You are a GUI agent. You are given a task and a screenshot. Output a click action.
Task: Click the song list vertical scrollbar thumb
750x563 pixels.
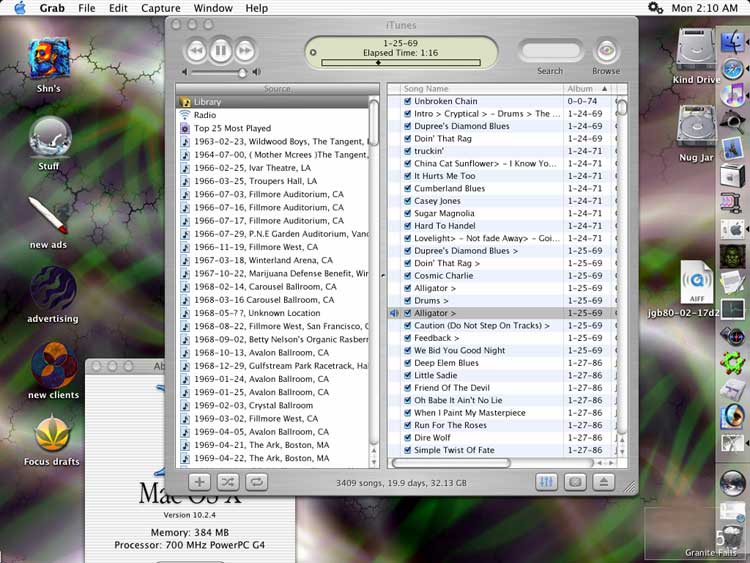tap(622, 107)
